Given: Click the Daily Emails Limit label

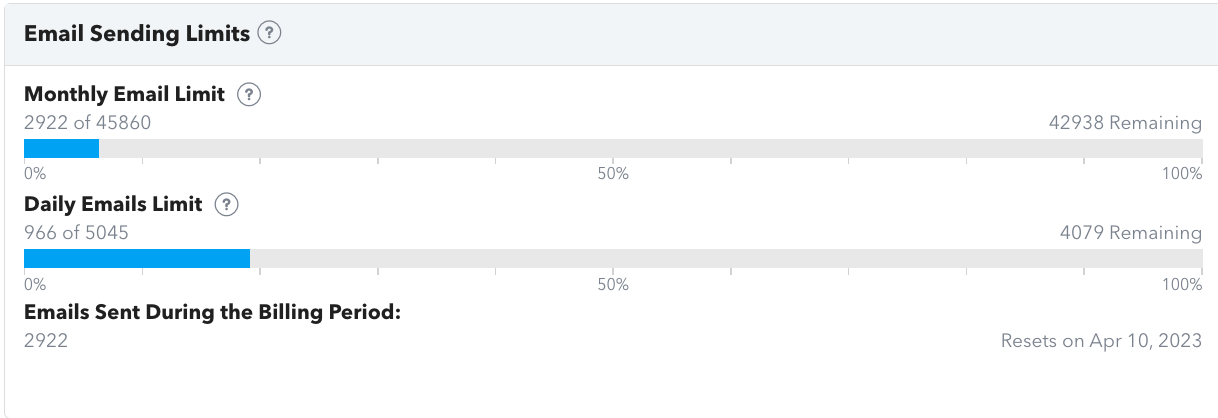Looking at the screenshot, I should point(113,204).
